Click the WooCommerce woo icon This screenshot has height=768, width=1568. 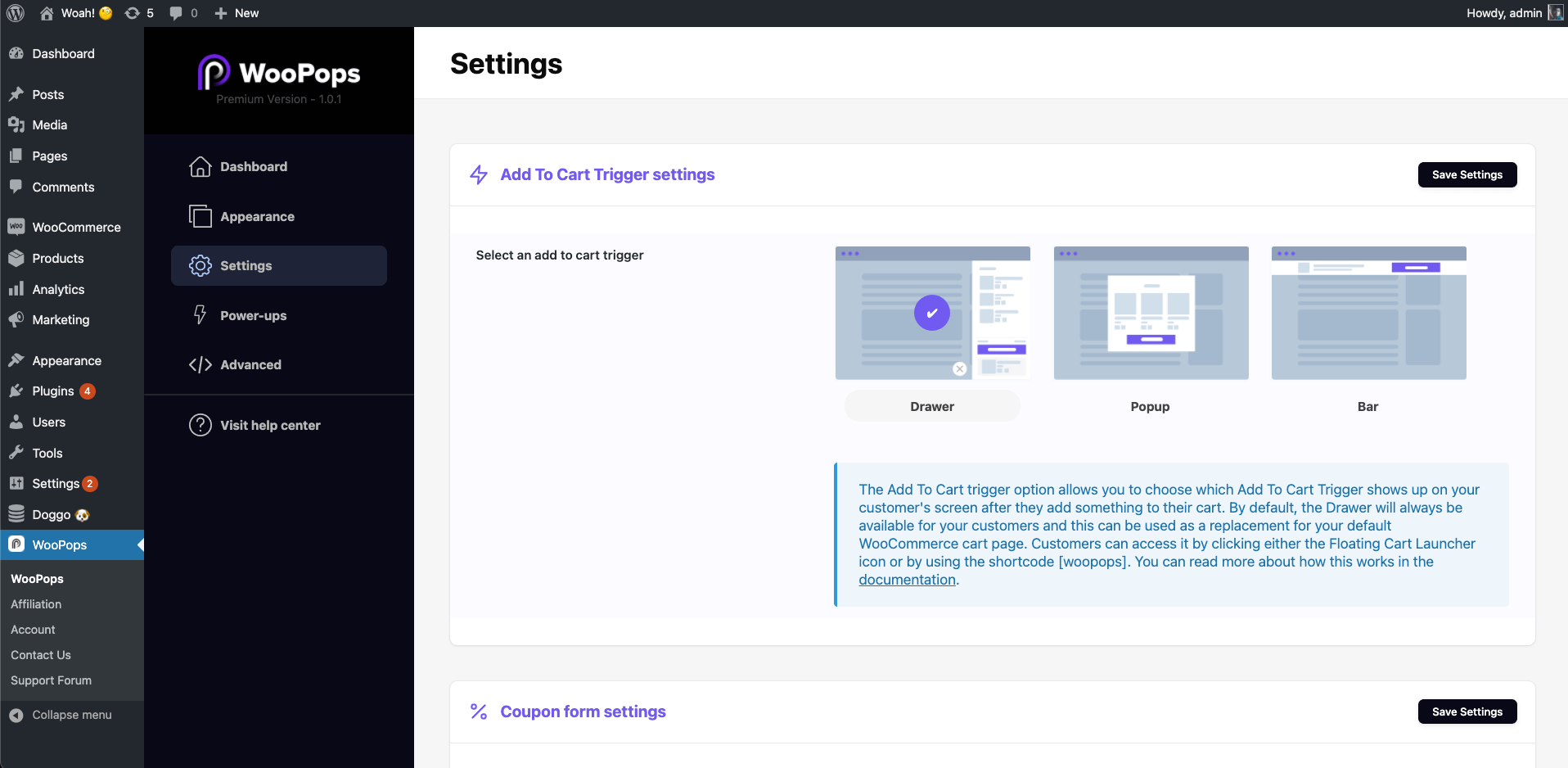tap(16, 227)
